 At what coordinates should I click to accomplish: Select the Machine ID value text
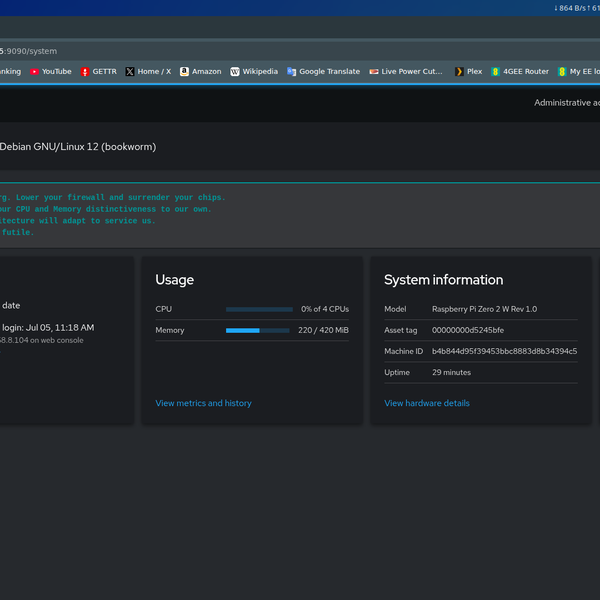[504, 351]
